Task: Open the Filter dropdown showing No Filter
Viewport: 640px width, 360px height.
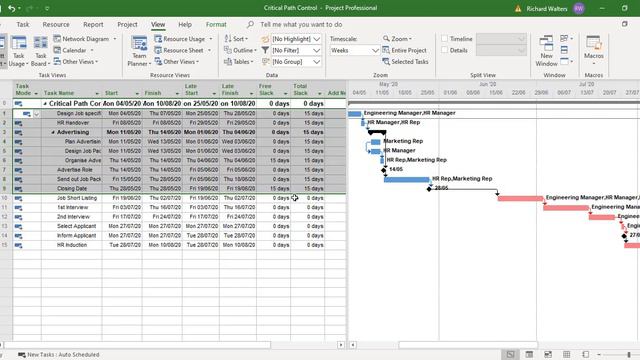Action: [316, 50]
